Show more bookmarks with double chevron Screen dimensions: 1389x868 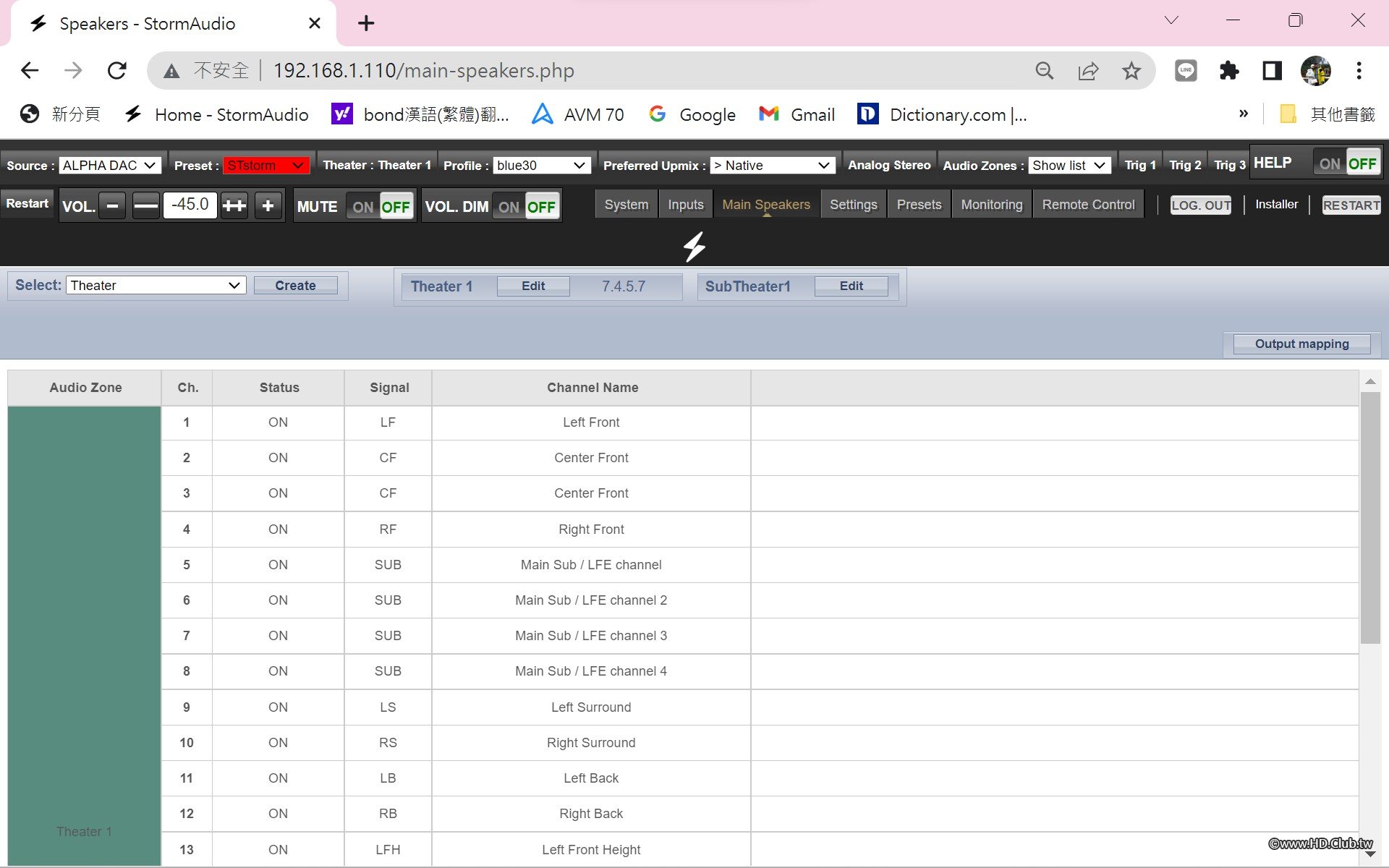click(x=1244, y=114)
